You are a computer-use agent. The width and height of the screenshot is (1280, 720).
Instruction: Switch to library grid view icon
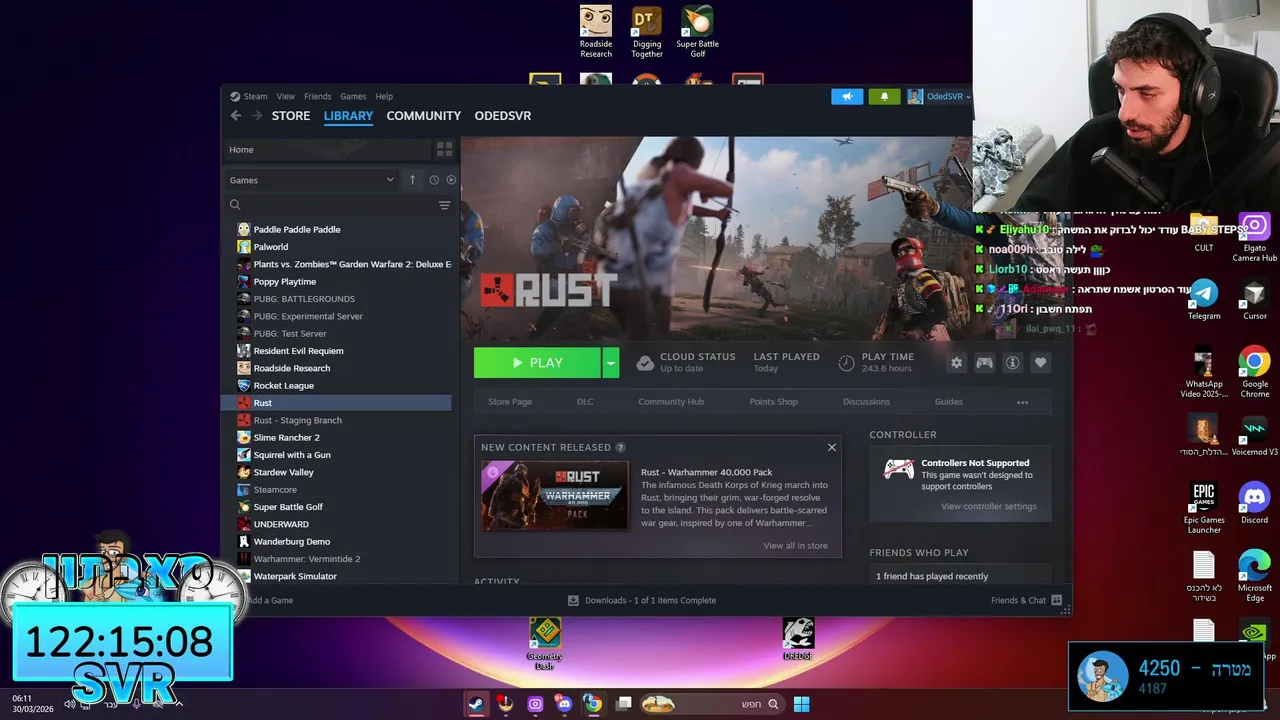[x=444, y=149]
